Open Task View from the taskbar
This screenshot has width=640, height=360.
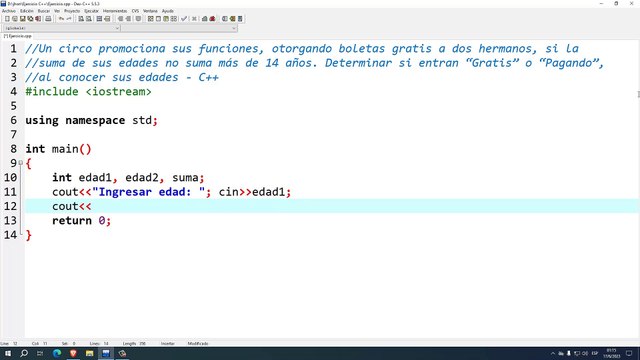coord(40,353)
